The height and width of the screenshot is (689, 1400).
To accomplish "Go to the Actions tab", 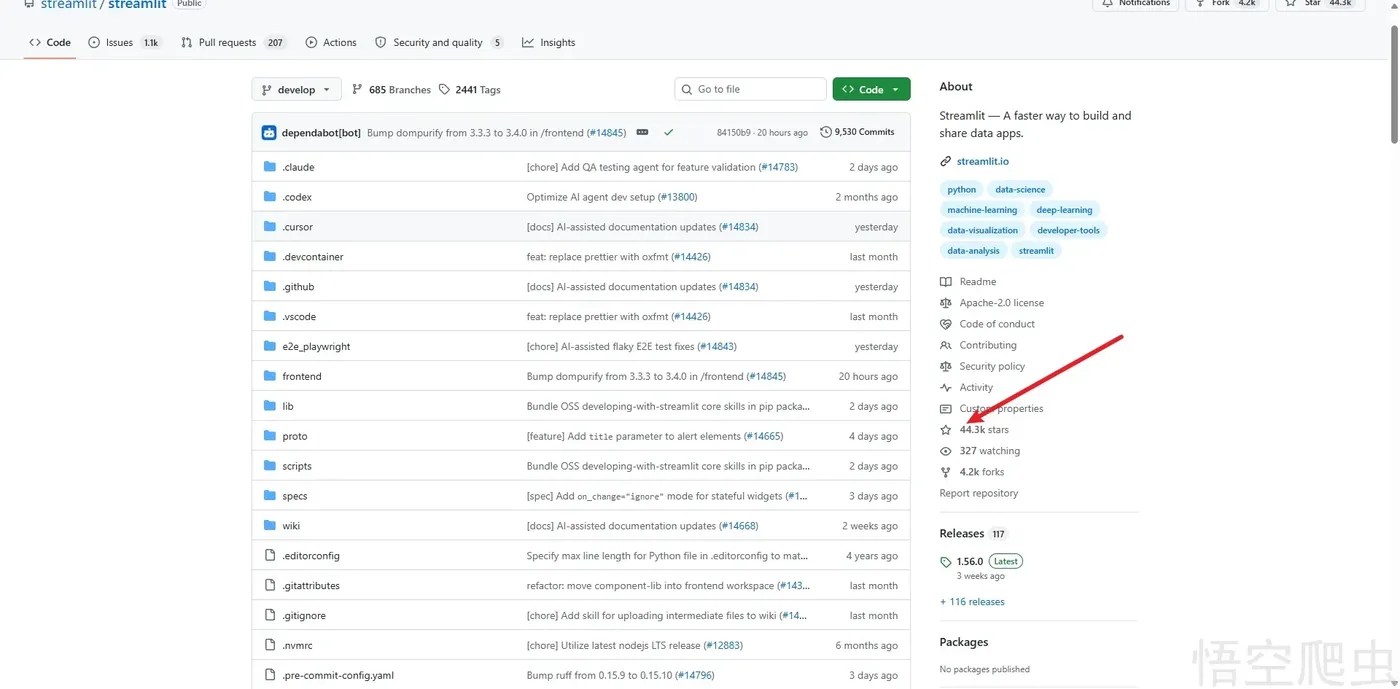I will 331,43.
